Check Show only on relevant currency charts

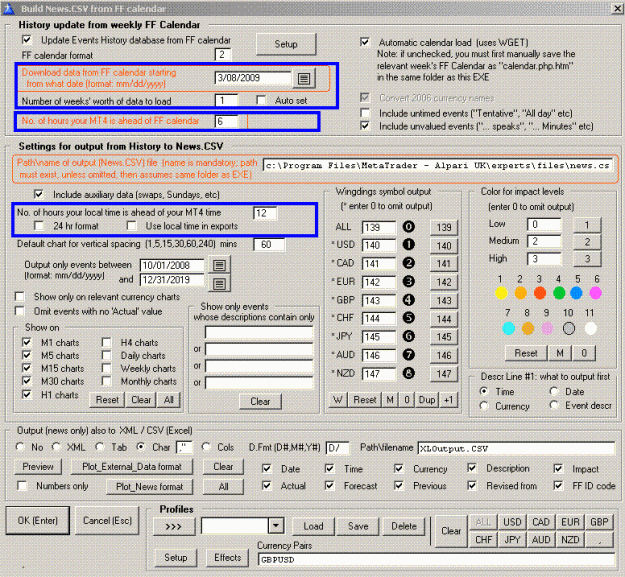20,296
